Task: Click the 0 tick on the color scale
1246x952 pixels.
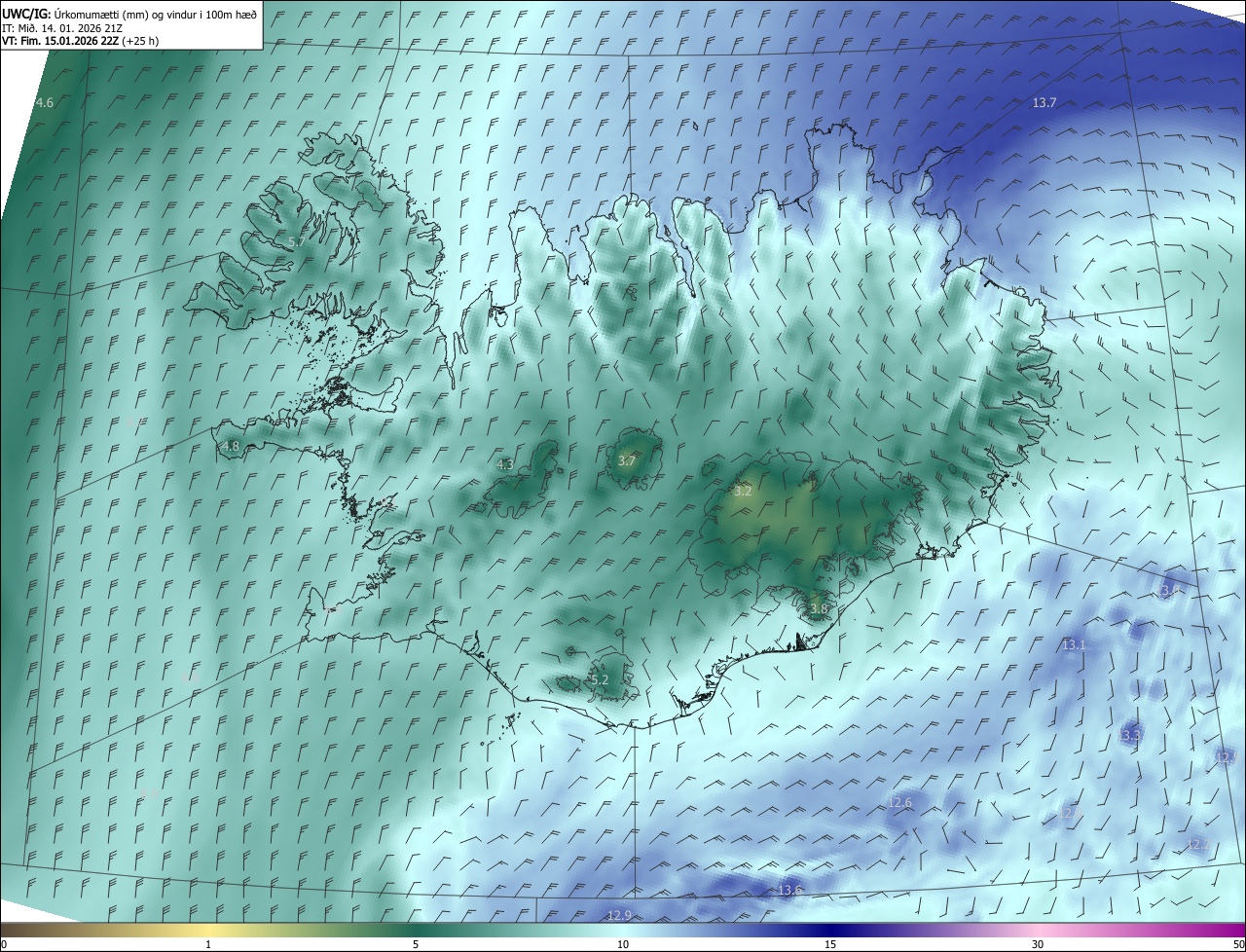Action: (x=4, y=944)
